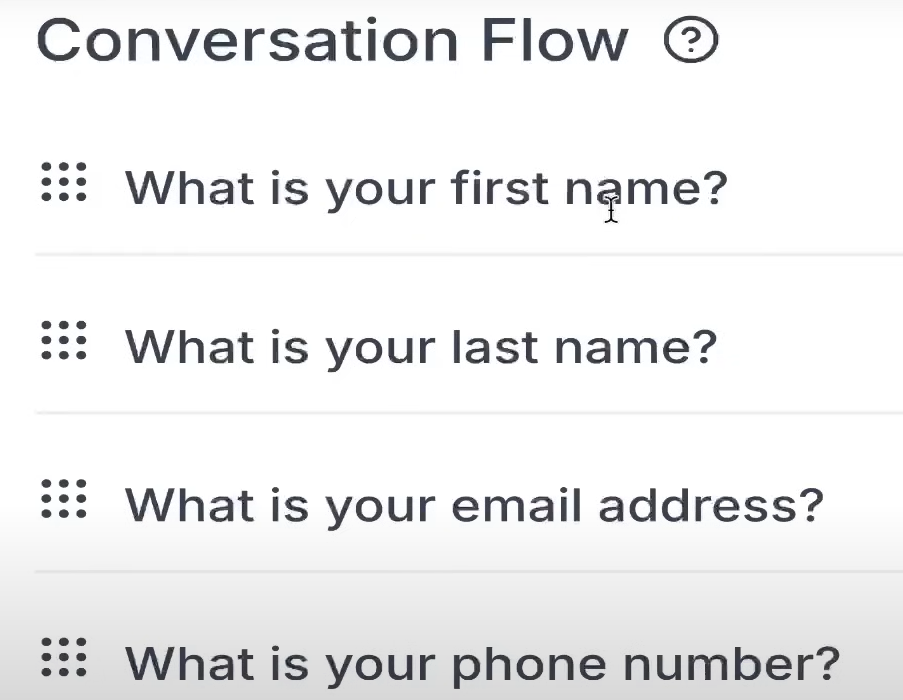The width and height of the screenshot is (903, 700).
Task: Click the word "Flow" in the heading
Action: click(553, 40)
